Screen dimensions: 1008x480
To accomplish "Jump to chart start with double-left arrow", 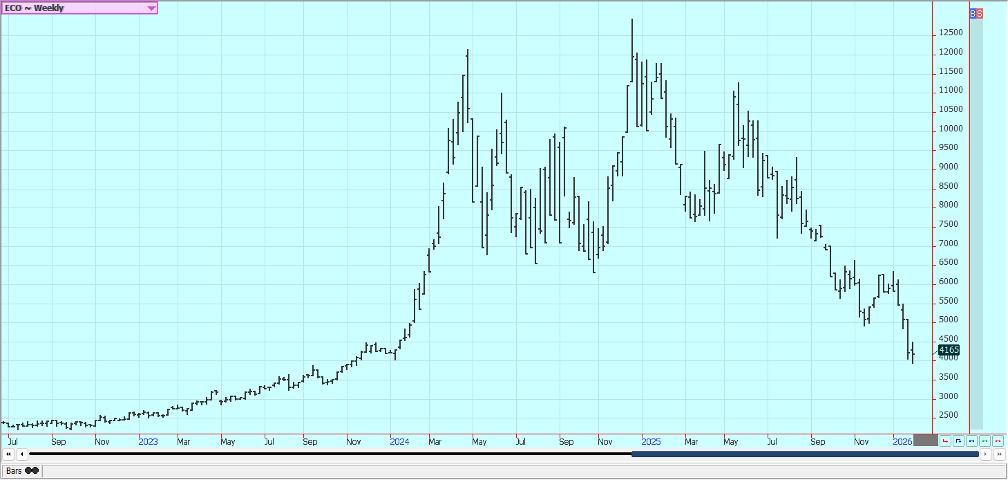I will [8, 454].
